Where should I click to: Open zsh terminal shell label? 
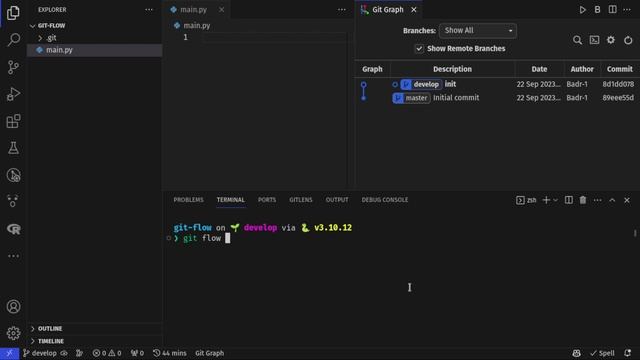coord(526,200)
